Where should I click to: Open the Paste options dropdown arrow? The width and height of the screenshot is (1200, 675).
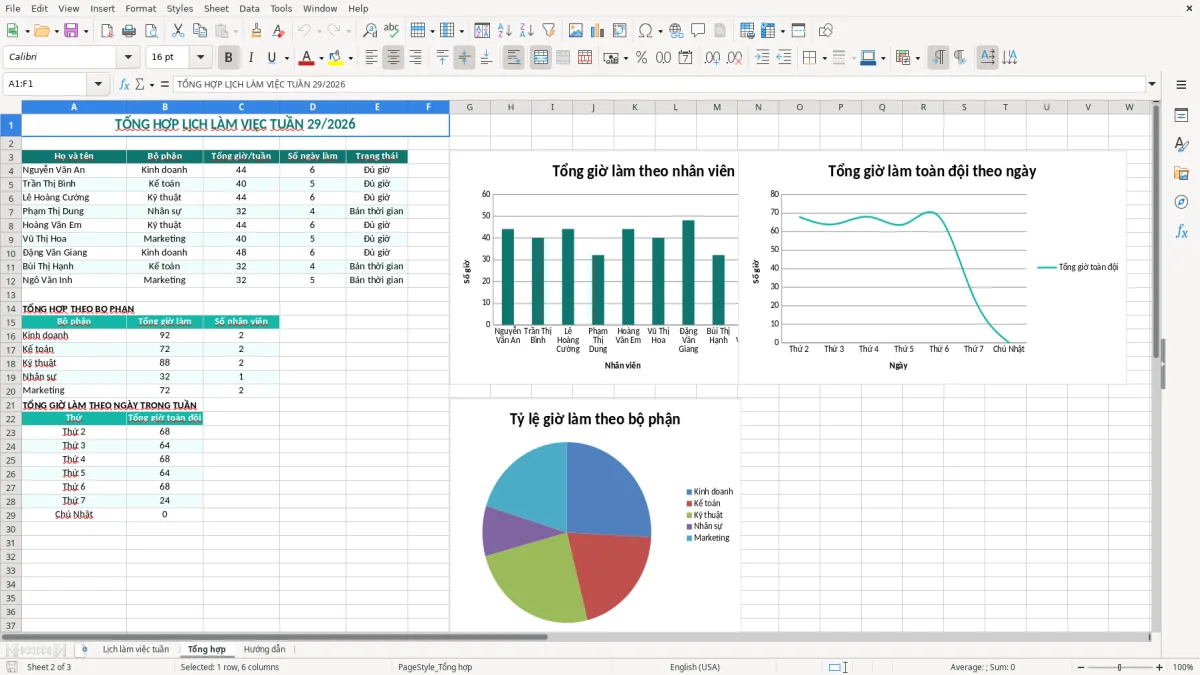tap(236, 31)
